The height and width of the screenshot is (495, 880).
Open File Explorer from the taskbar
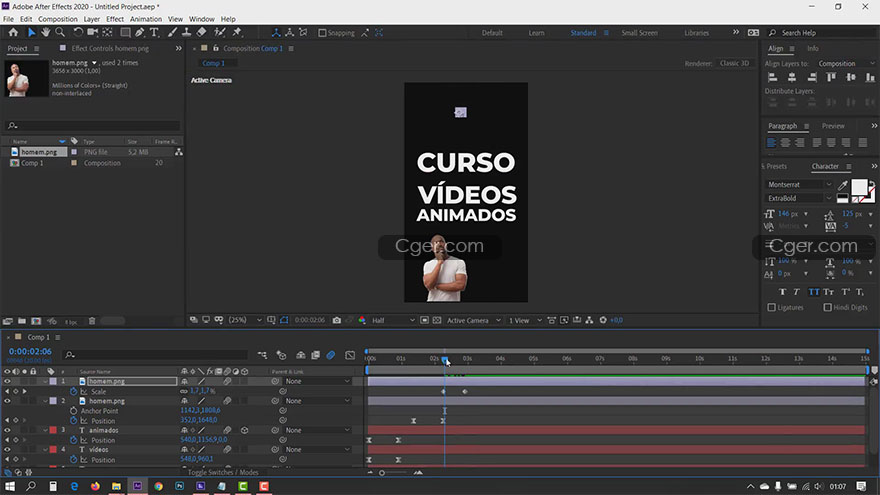116,486
